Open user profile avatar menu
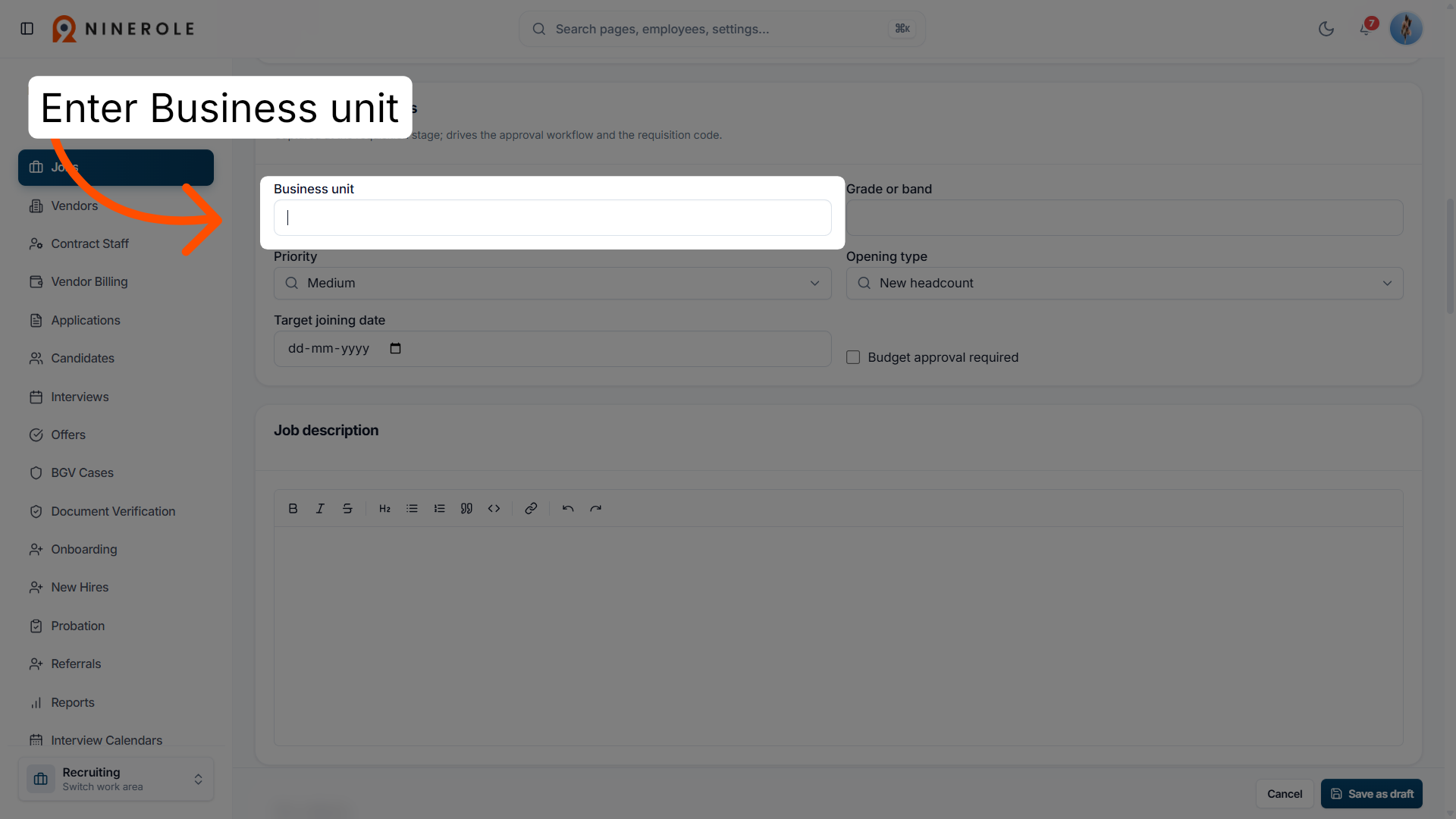Image resolution: width=1456 pixels, height=819 pixels. tap(1406, 29)
